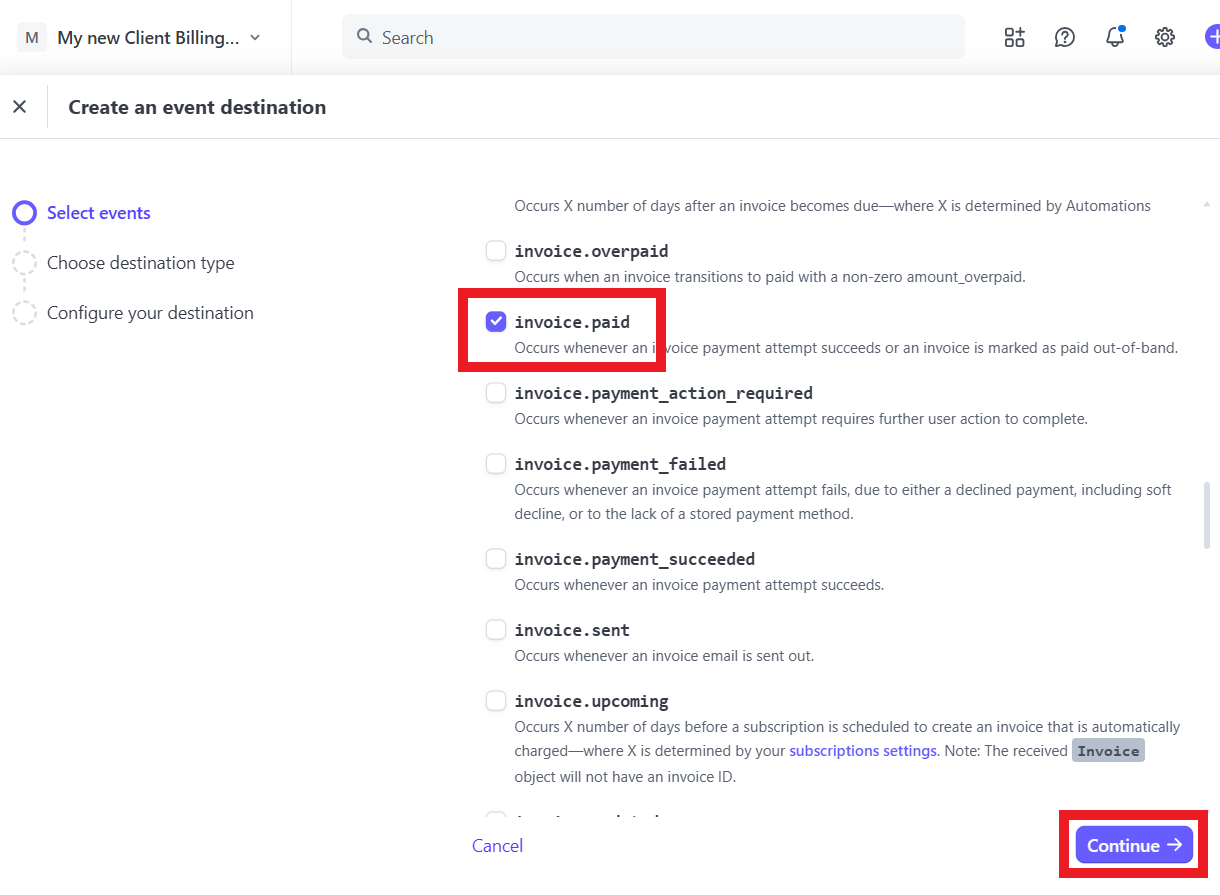Click the Cancel link
Screen dimensions: 1220x895
coord(497,846)
